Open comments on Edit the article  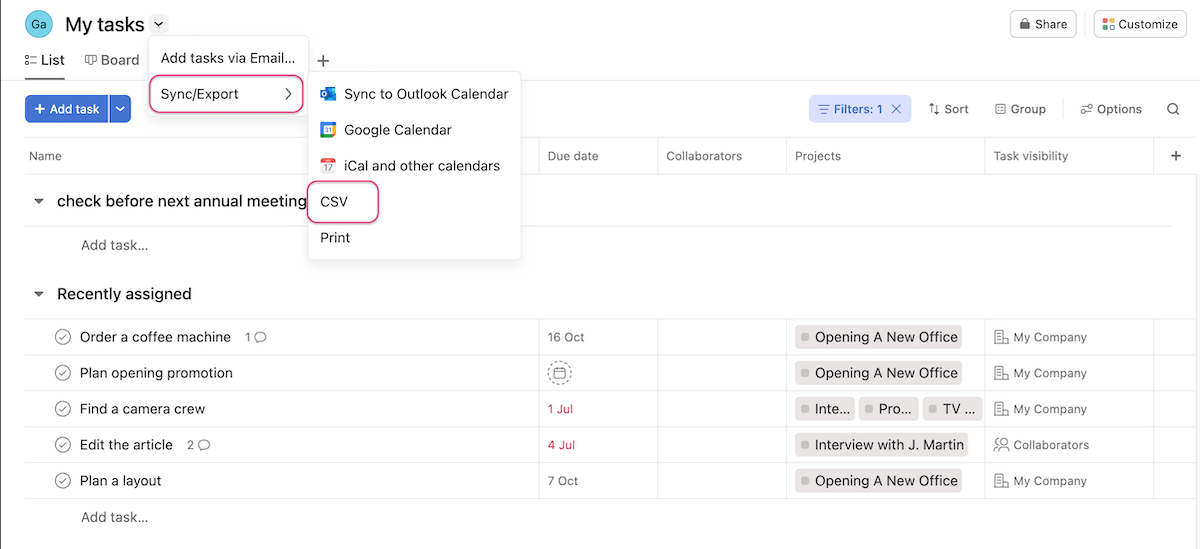[198, 445]
